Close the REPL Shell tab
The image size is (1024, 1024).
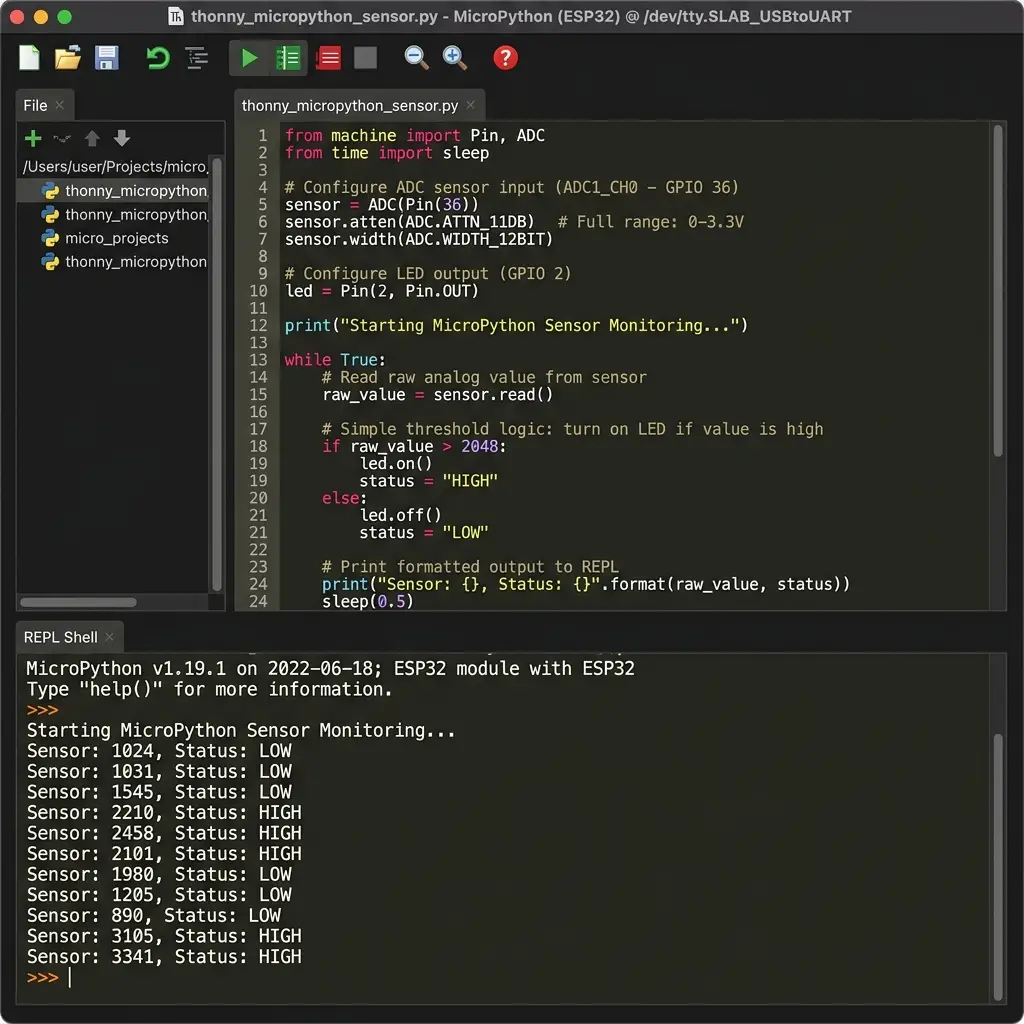pos(109,637)
